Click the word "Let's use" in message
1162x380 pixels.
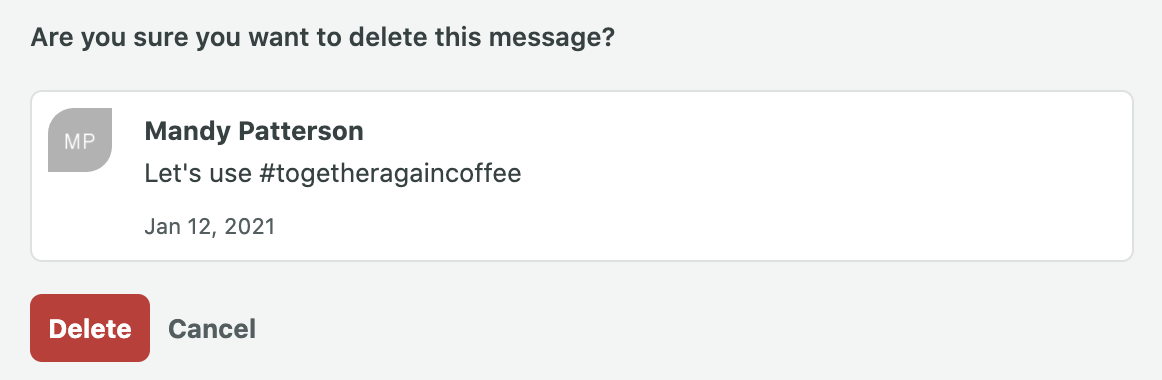(x=198, y=174)
